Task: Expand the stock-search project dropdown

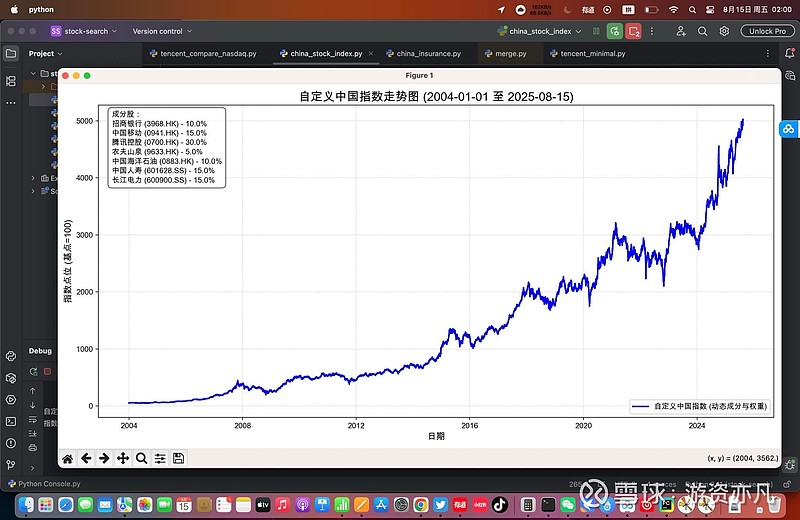Action: tap(84, 31)
